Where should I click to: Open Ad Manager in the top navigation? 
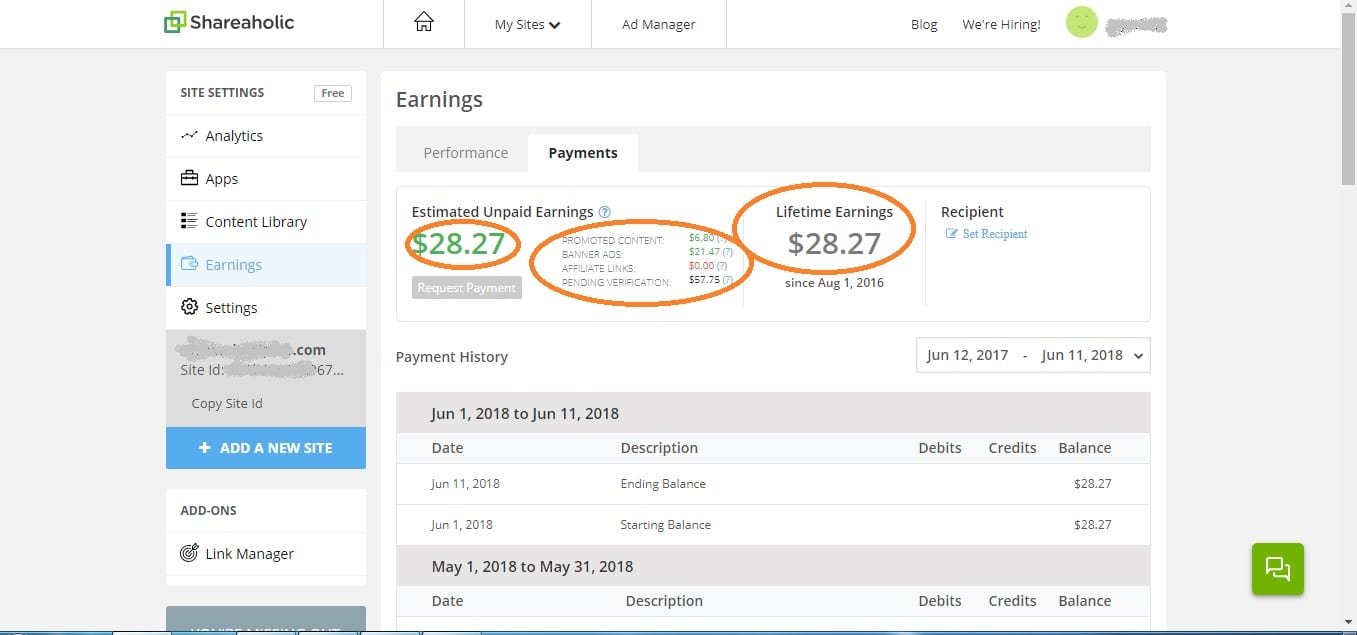point(658,24)
